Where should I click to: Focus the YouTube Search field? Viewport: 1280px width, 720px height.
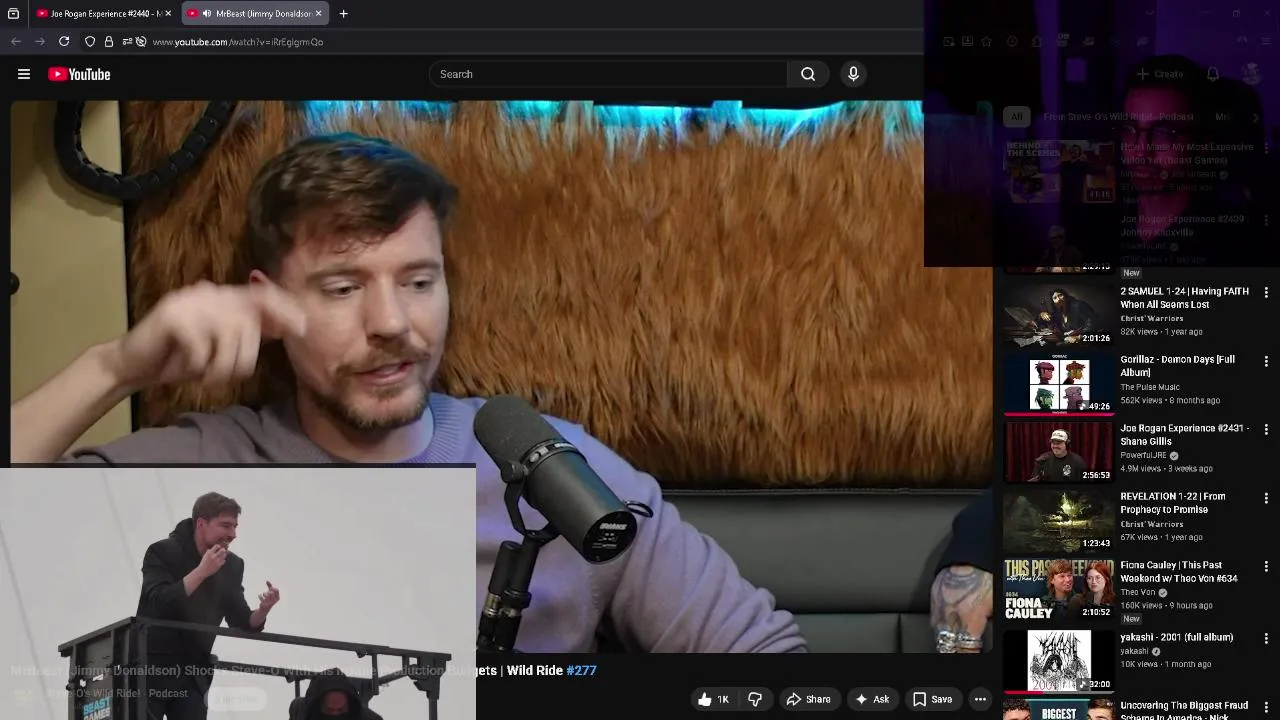(x=608, y=74)
